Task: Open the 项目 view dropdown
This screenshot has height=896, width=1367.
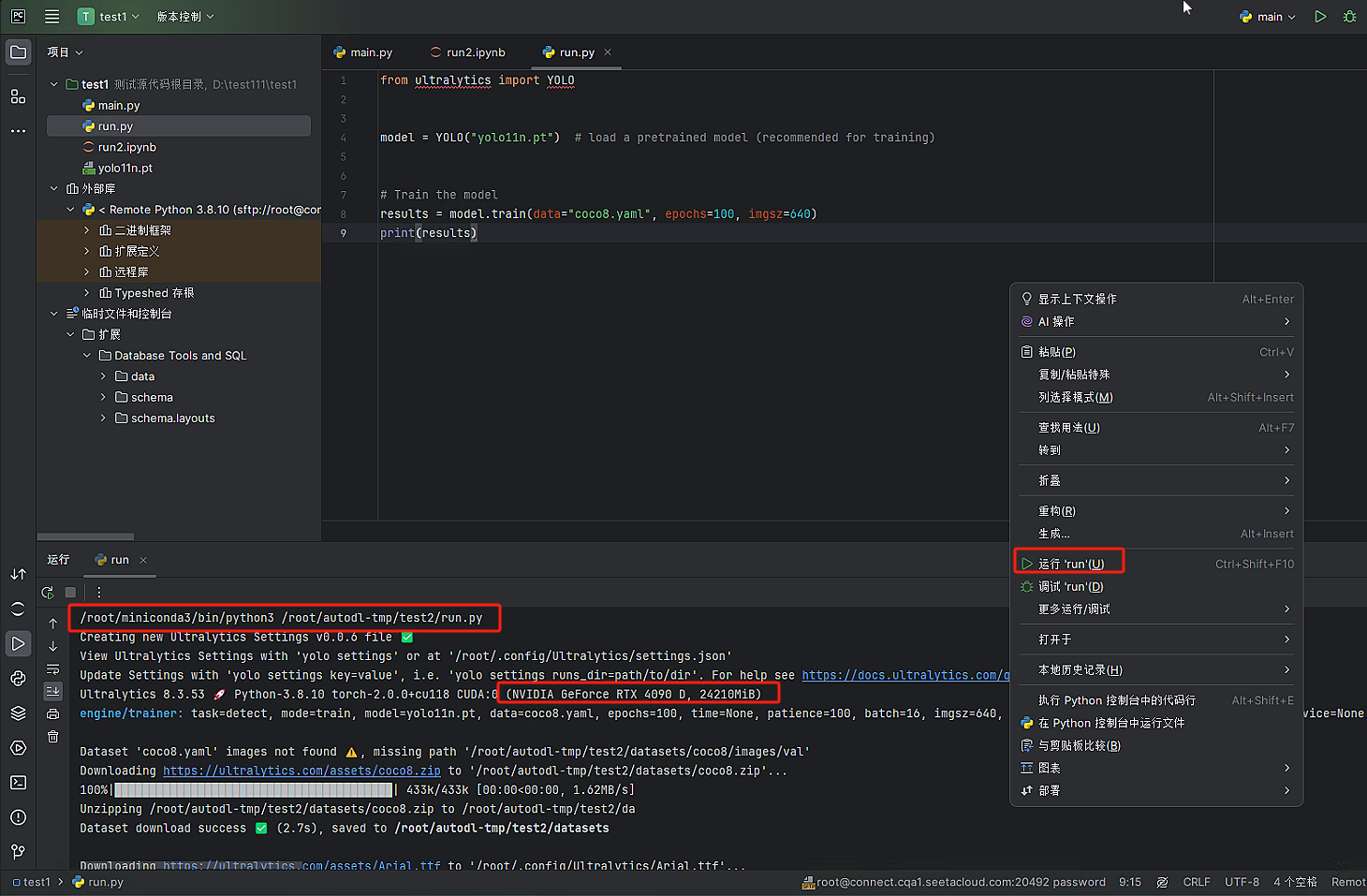Action: [66, 52]
